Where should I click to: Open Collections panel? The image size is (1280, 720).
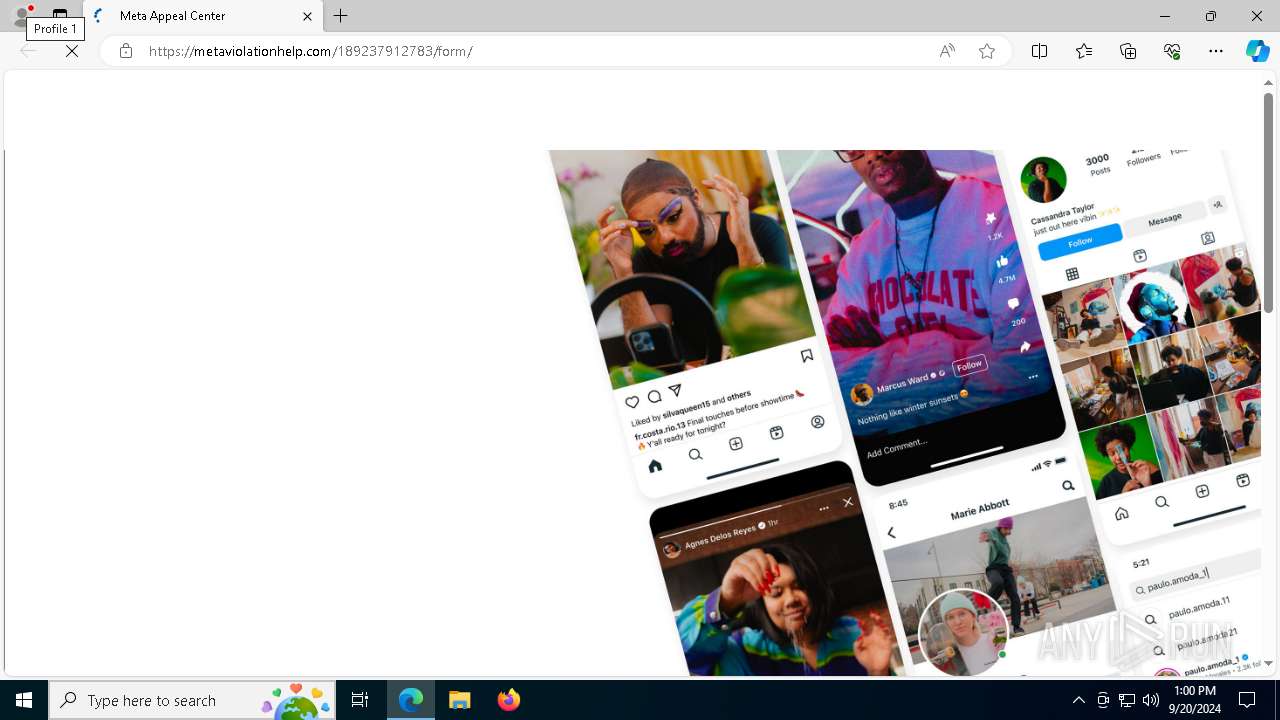point(1128,51)
